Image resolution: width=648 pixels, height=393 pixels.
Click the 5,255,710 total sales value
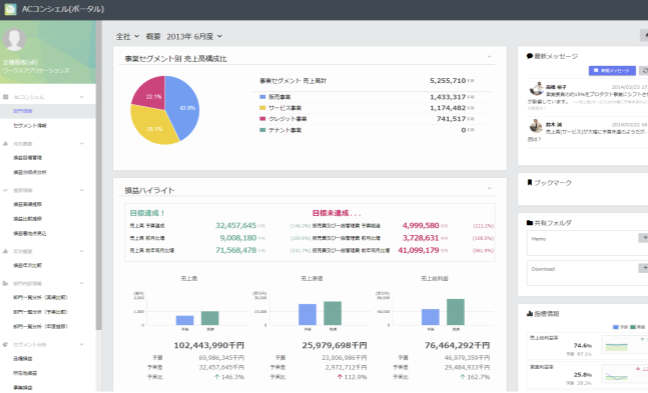pyautogui.click(x=448, y=81)
